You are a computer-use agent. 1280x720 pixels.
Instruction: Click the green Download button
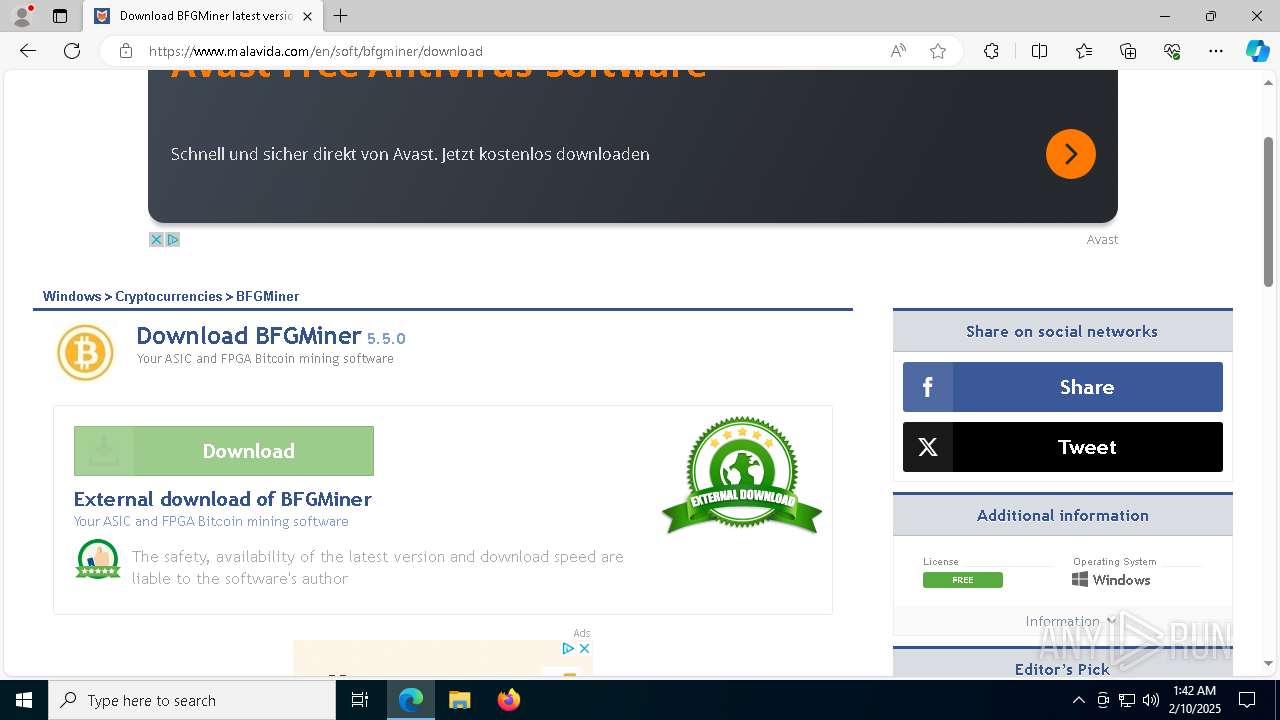click(x=224, y=451)
